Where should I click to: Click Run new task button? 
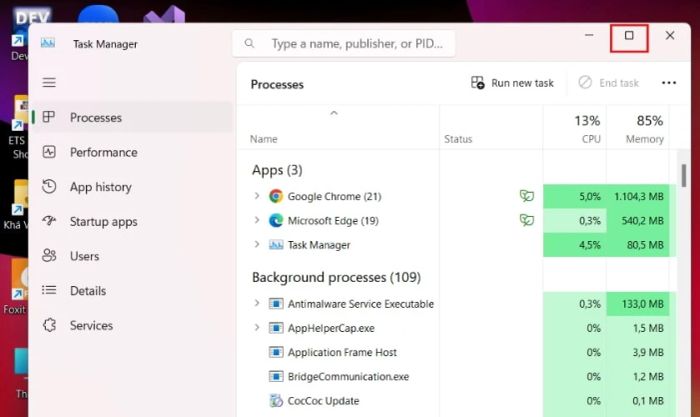coord(512,83)
